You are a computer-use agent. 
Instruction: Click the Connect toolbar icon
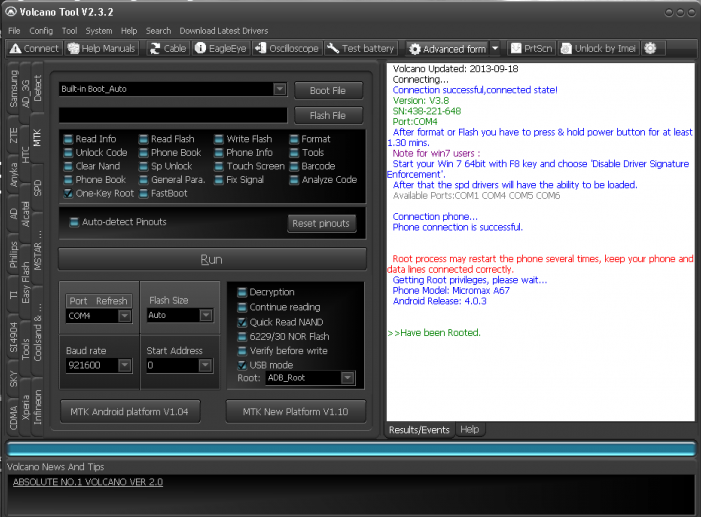coord(34,48)
